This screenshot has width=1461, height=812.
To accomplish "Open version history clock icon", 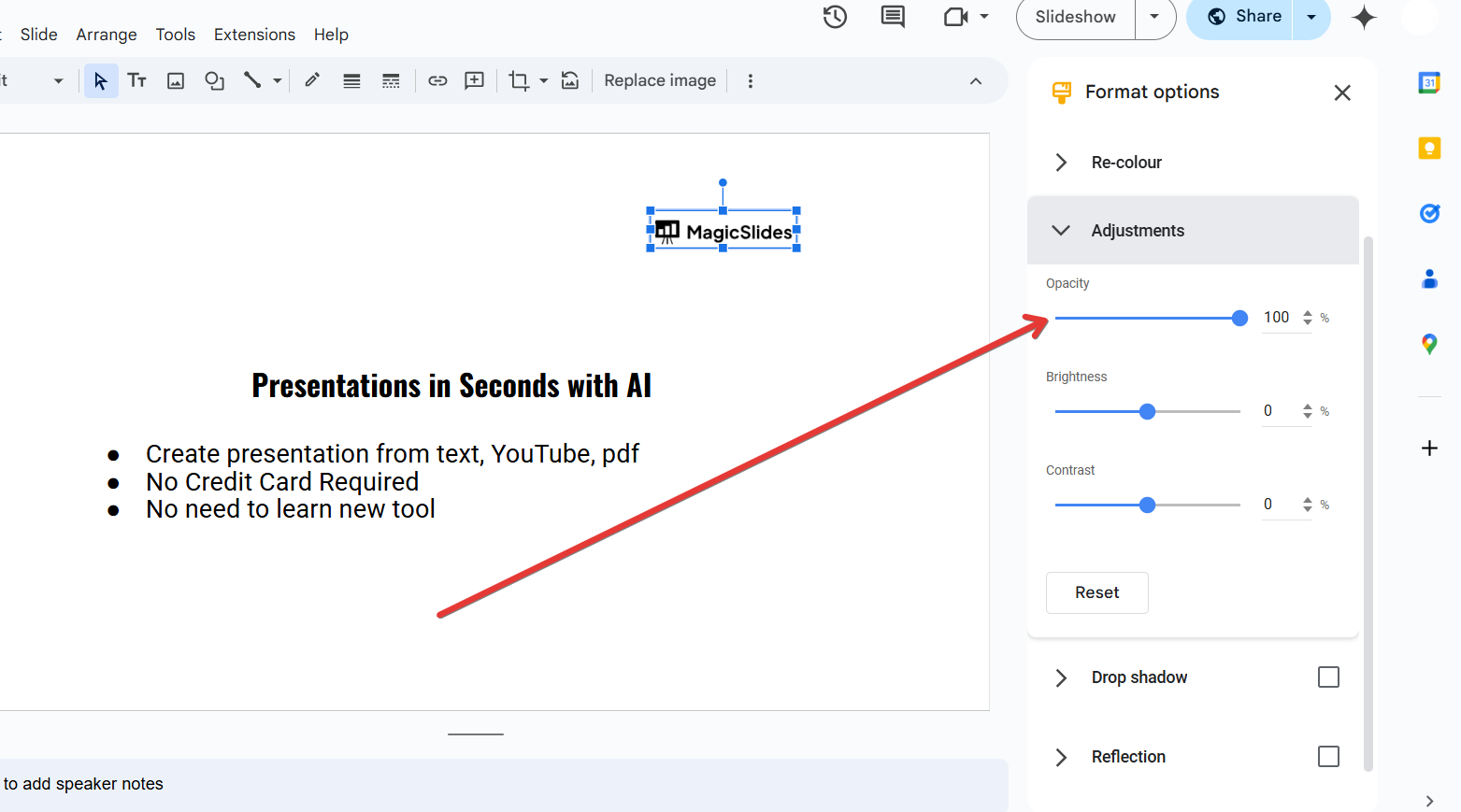I will (x=835, y=17).
